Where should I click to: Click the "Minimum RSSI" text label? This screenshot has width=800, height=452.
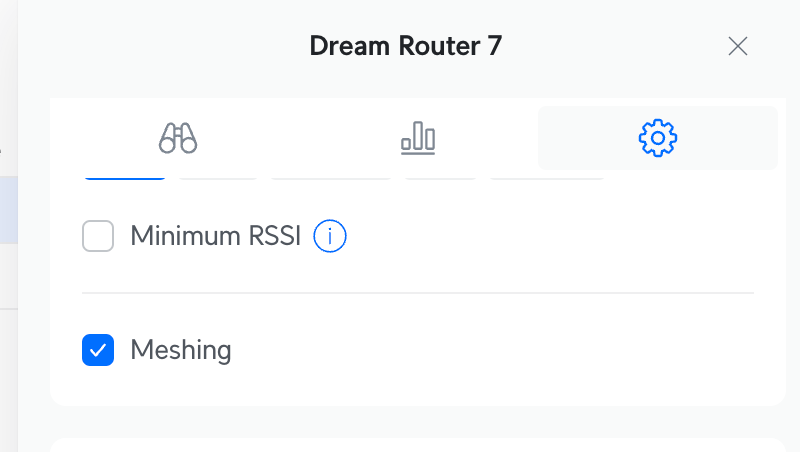215,237
